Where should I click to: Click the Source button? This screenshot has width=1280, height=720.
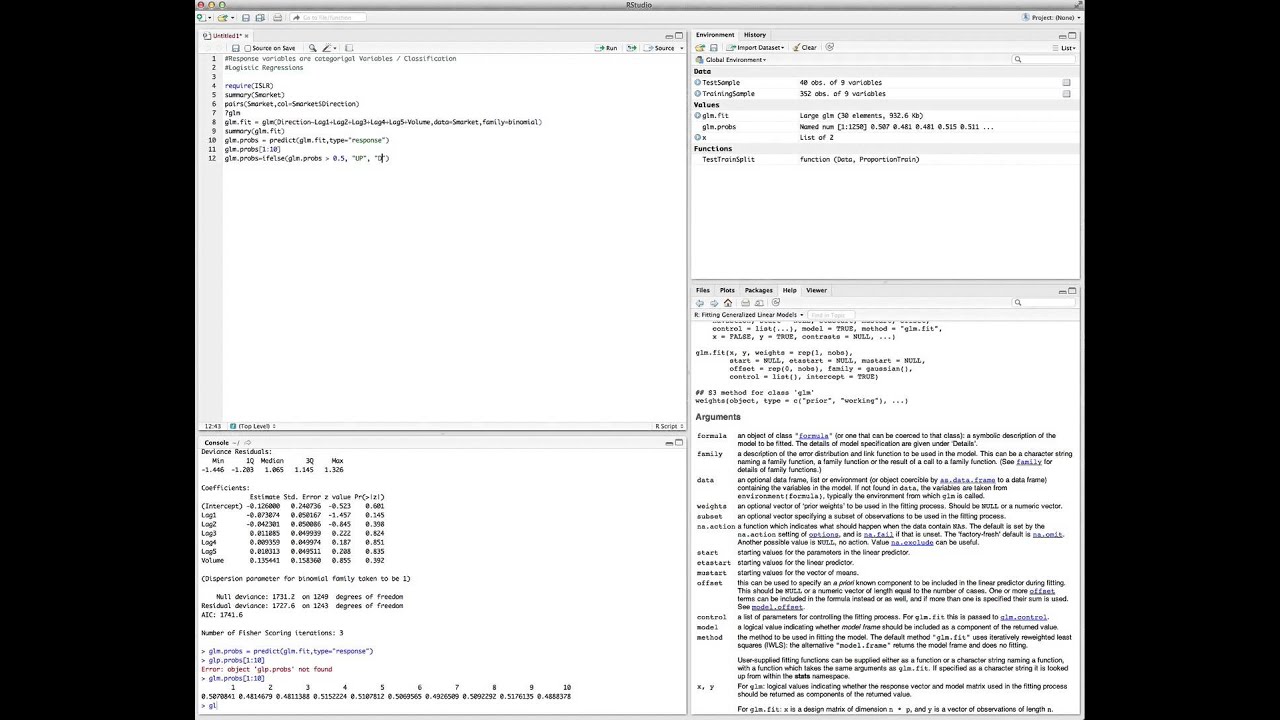(x=660, y=48)
